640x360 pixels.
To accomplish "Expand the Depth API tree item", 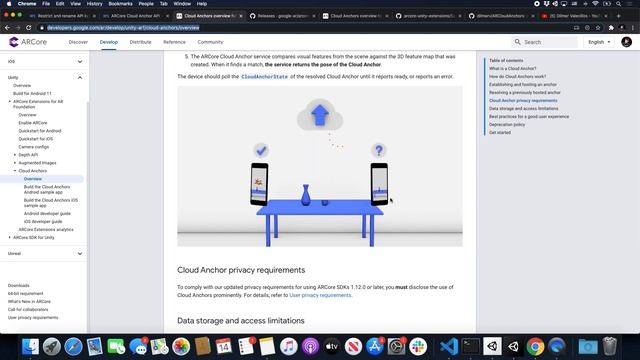I will coord(15,155).
